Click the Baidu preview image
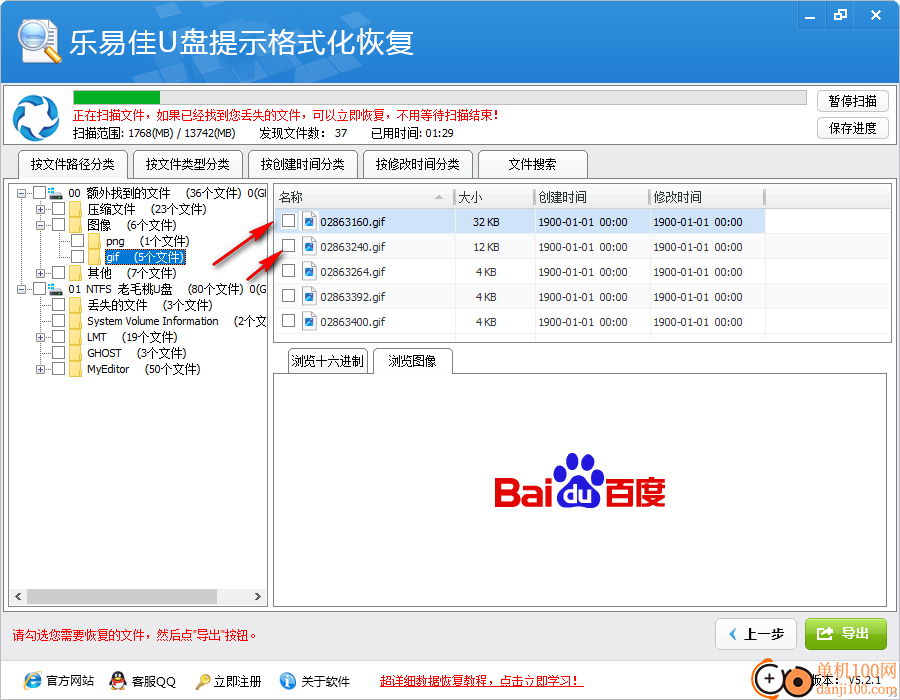This screenshot has height=700, width=900. click(580, 481)
